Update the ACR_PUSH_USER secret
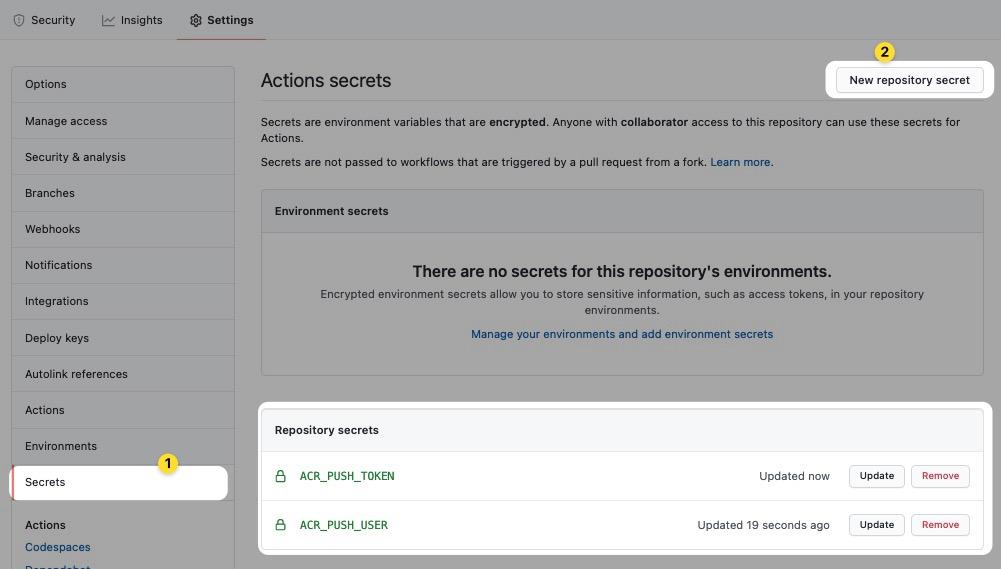1001x569 pixels. tap(877, 525)
